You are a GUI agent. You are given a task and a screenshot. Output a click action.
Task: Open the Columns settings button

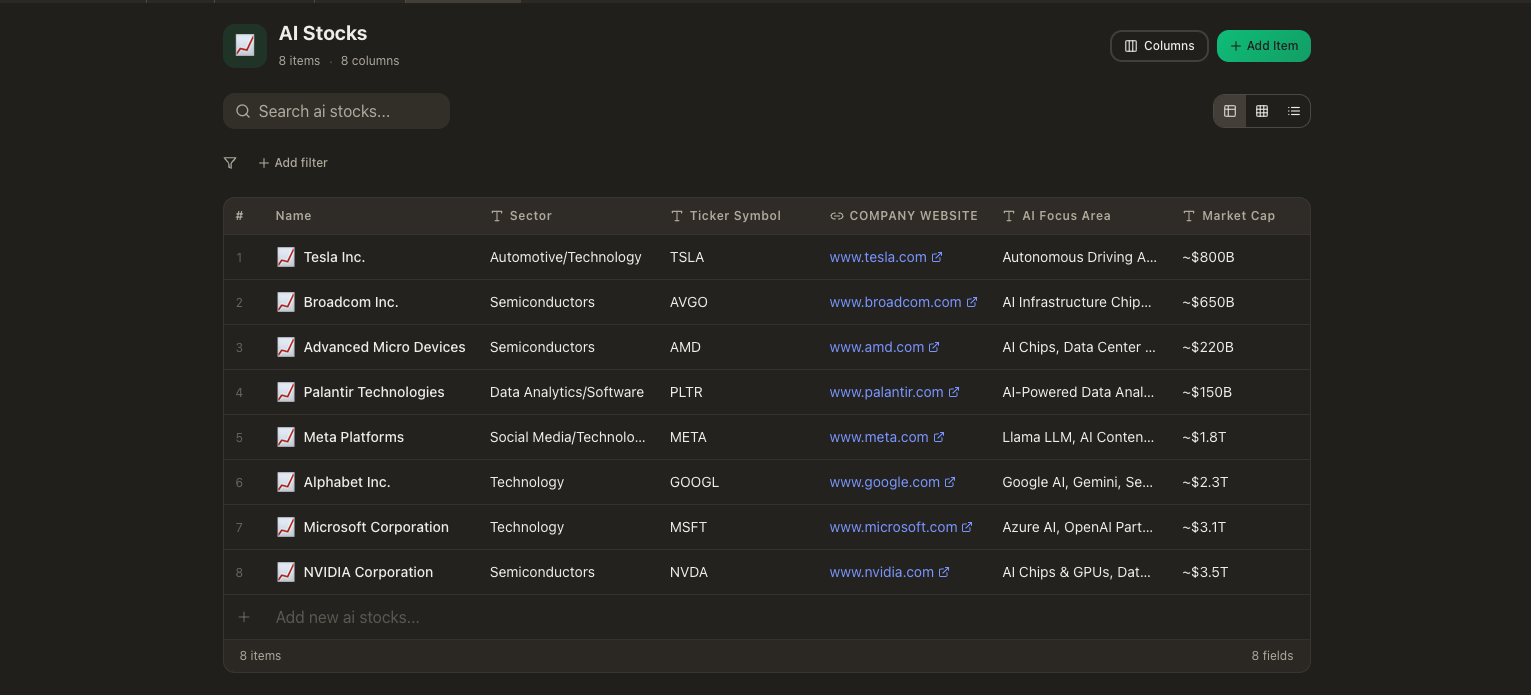[1159, 46]
